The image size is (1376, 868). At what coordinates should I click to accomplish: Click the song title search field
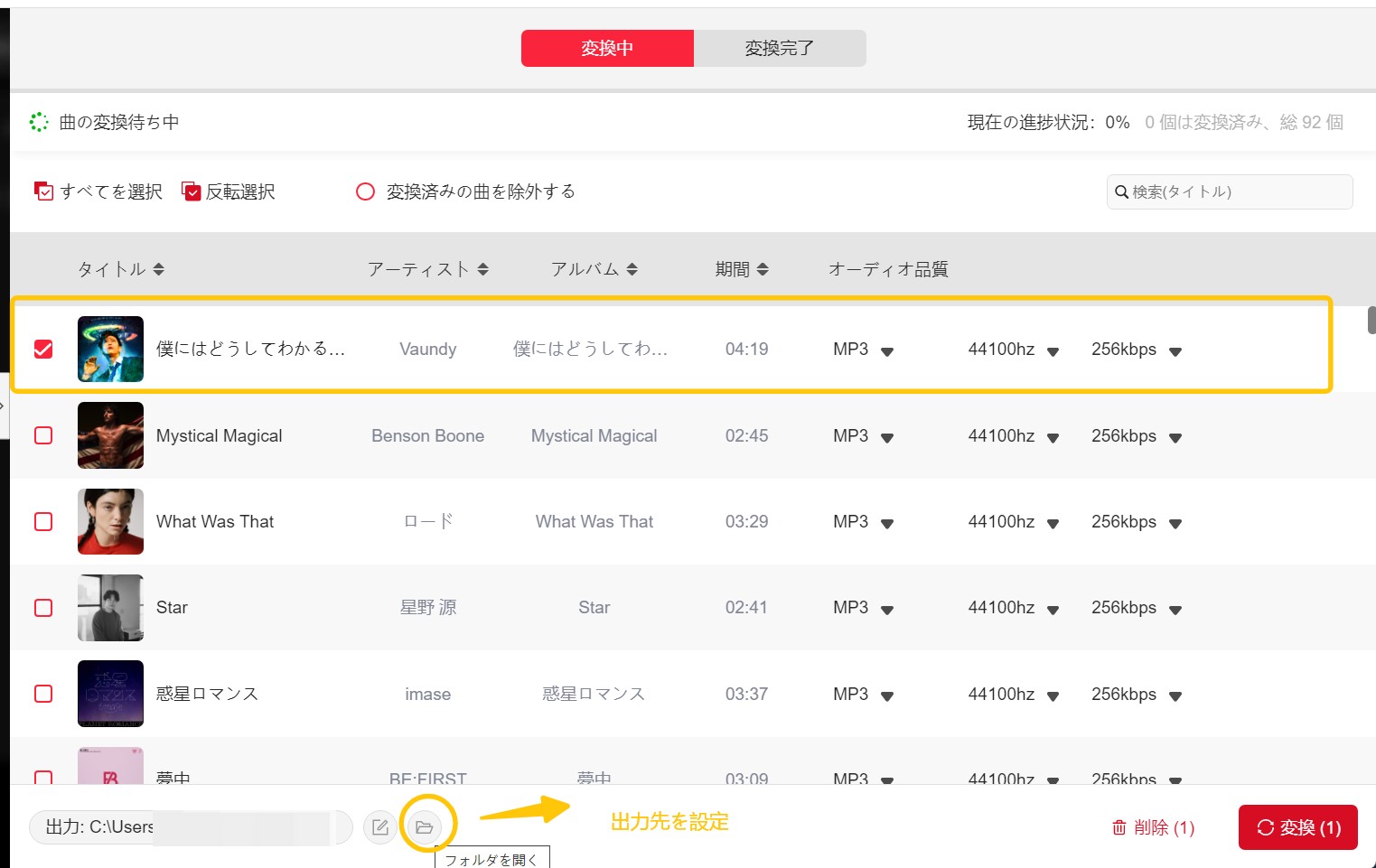(1230, 191)
